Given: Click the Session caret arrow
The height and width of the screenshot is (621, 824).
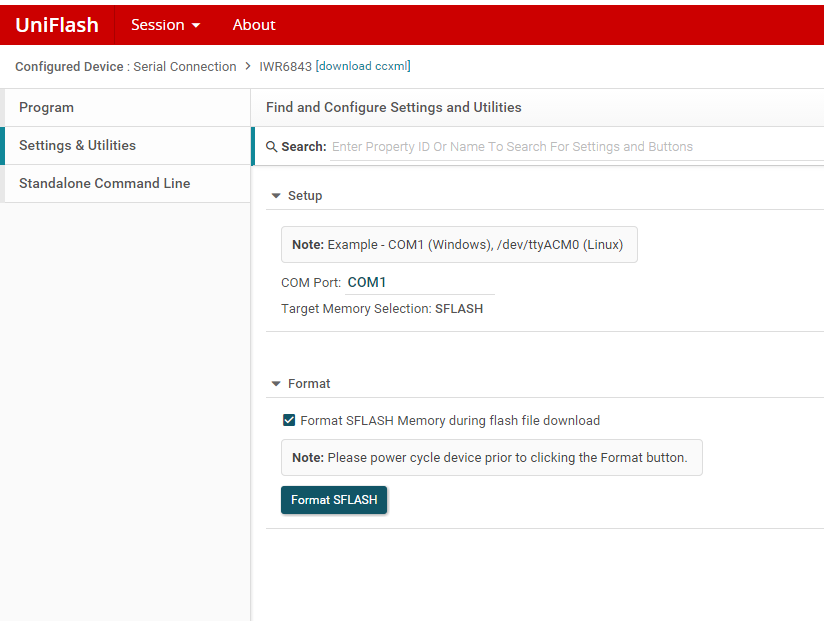Looking at the screenshot, I should coord(196,25).
